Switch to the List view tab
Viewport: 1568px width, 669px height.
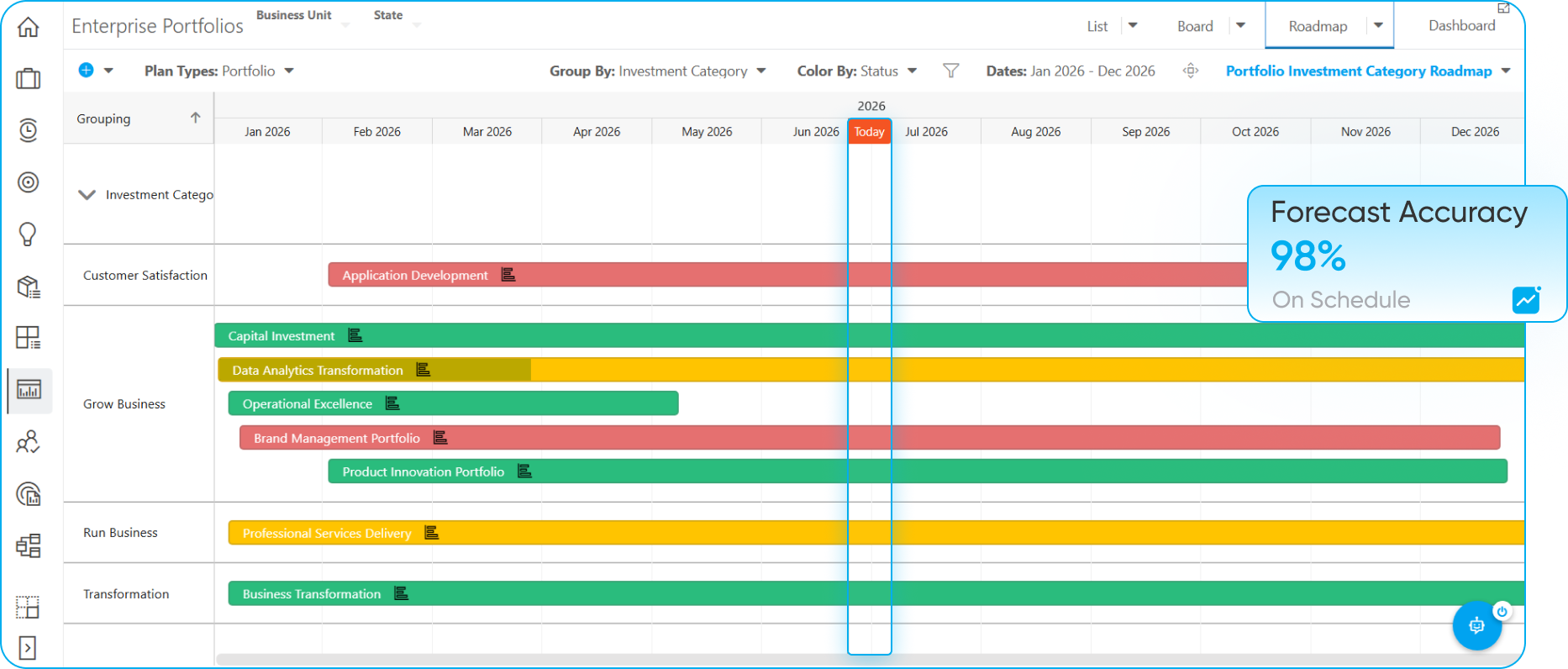tap(1097, 26)
